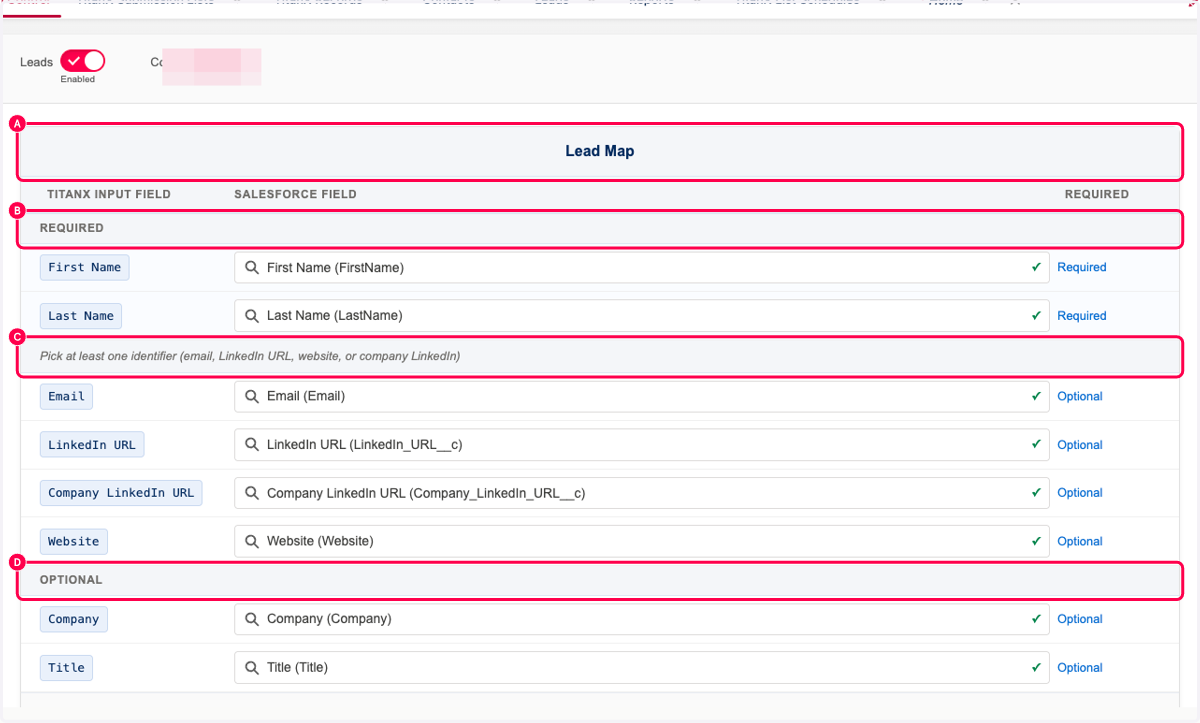Select the "Title" TitanX input chip

point(67,668)
